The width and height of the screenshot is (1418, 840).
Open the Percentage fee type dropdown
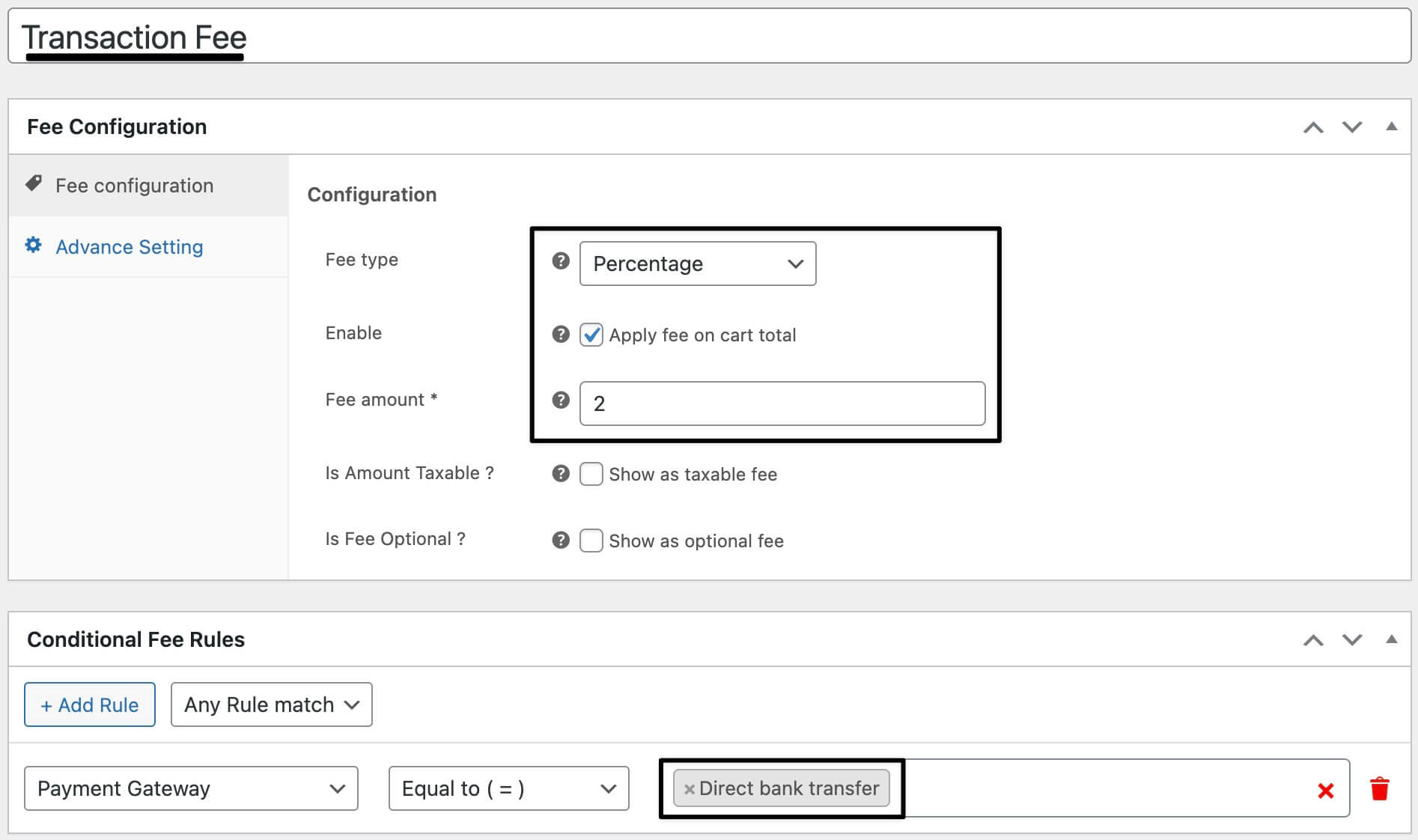[697, 264]
